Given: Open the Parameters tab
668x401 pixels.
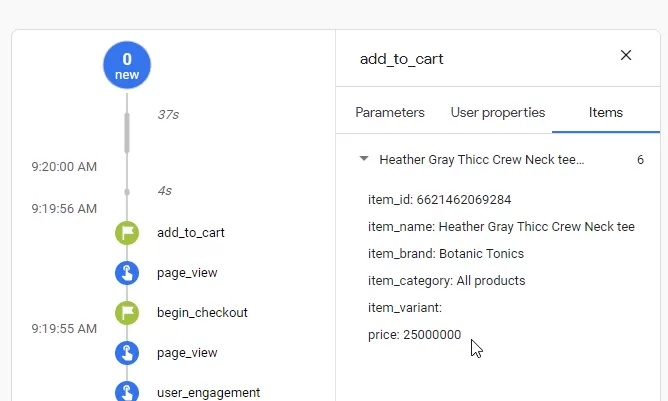Looking at the screenshot, I should pyautogui.click(x=390, y=113).
